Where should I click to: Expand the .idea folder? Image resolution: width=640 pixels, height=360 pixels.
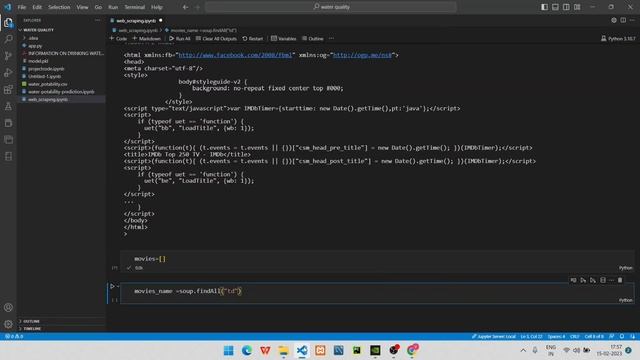point(33,38)
